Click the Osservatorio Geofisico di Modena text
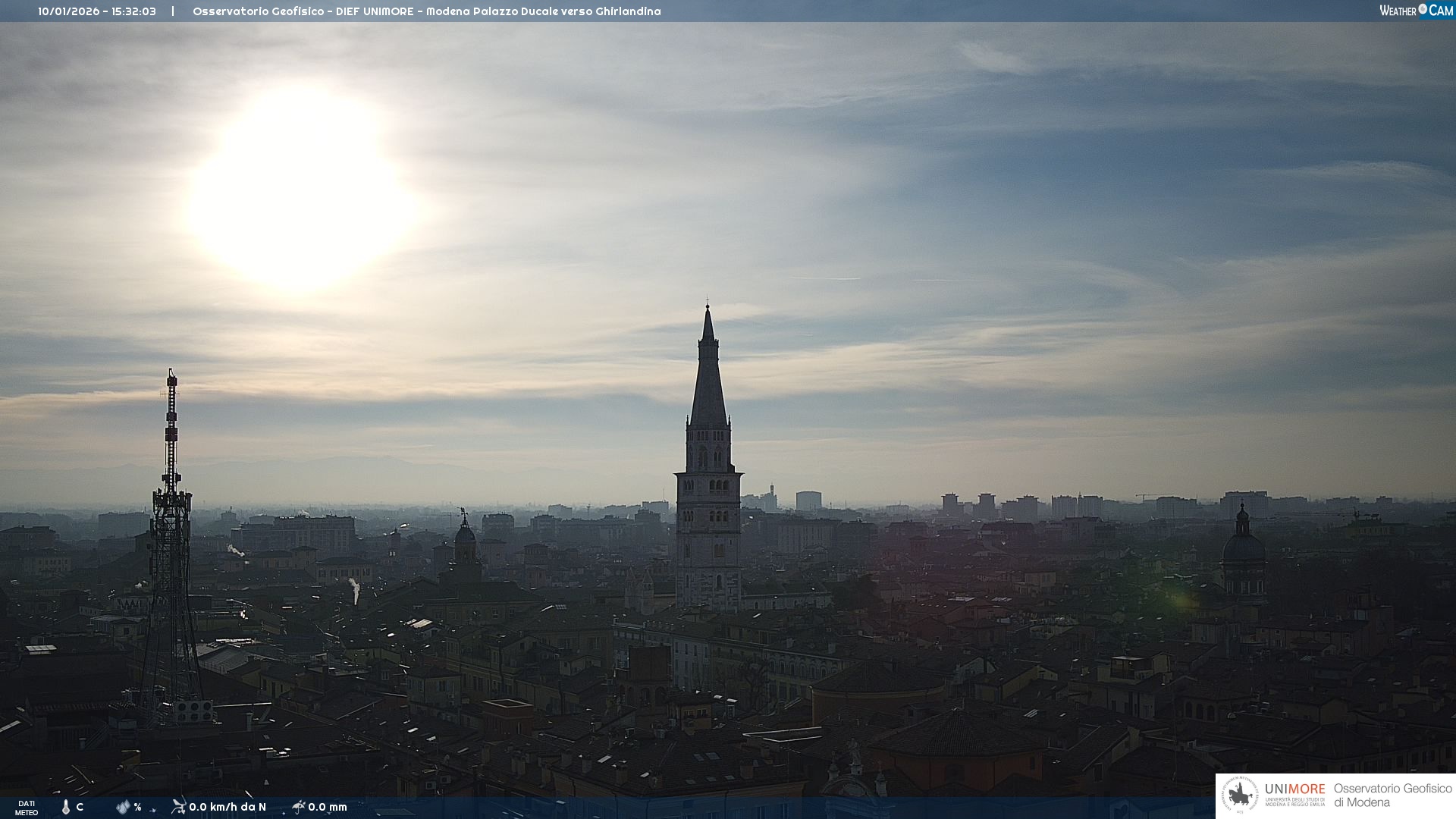Screen dimensions: 1456x819 (x=1392, y=795)
